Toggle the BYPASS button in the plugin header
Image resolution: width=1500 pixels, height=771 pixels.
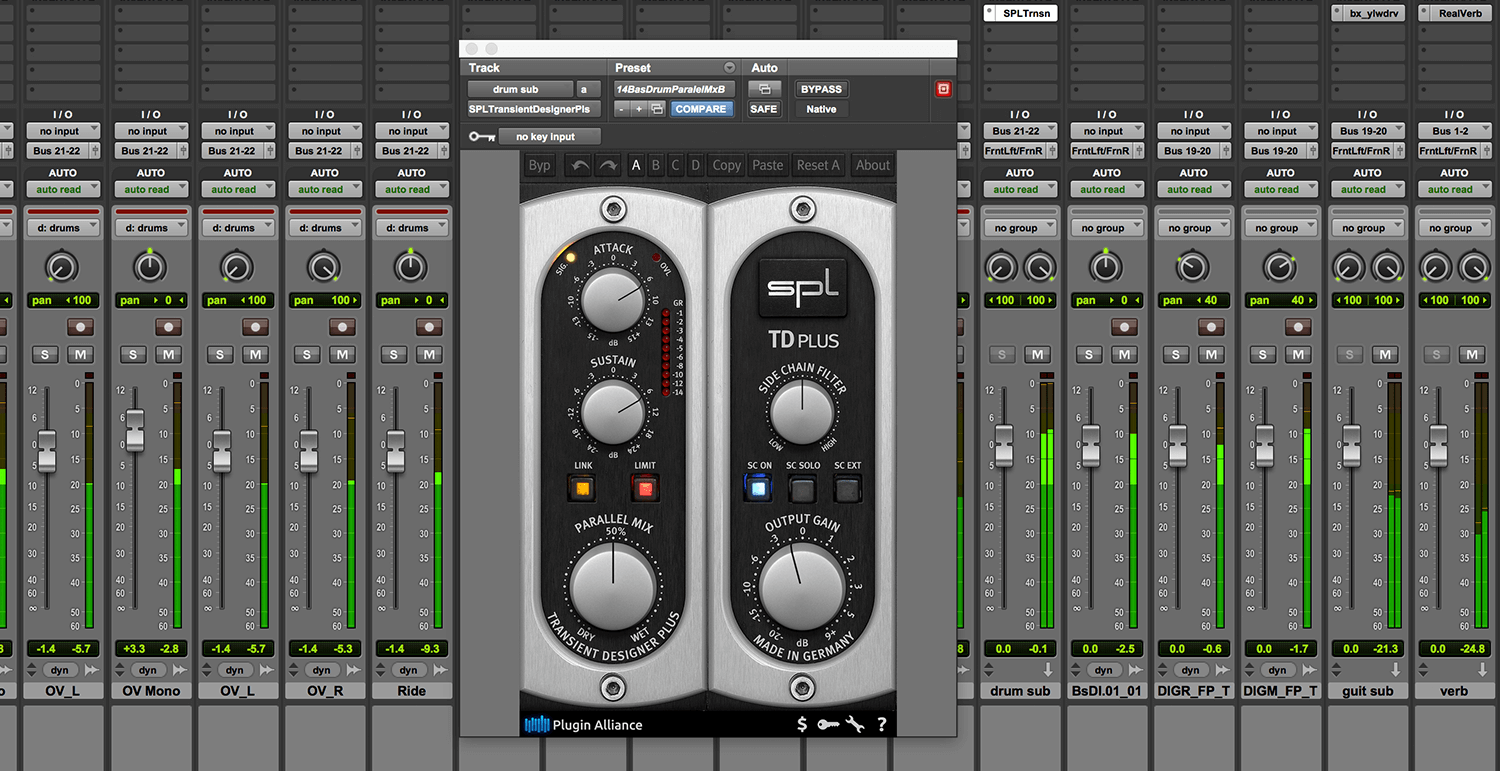click(x=820, y=89)
